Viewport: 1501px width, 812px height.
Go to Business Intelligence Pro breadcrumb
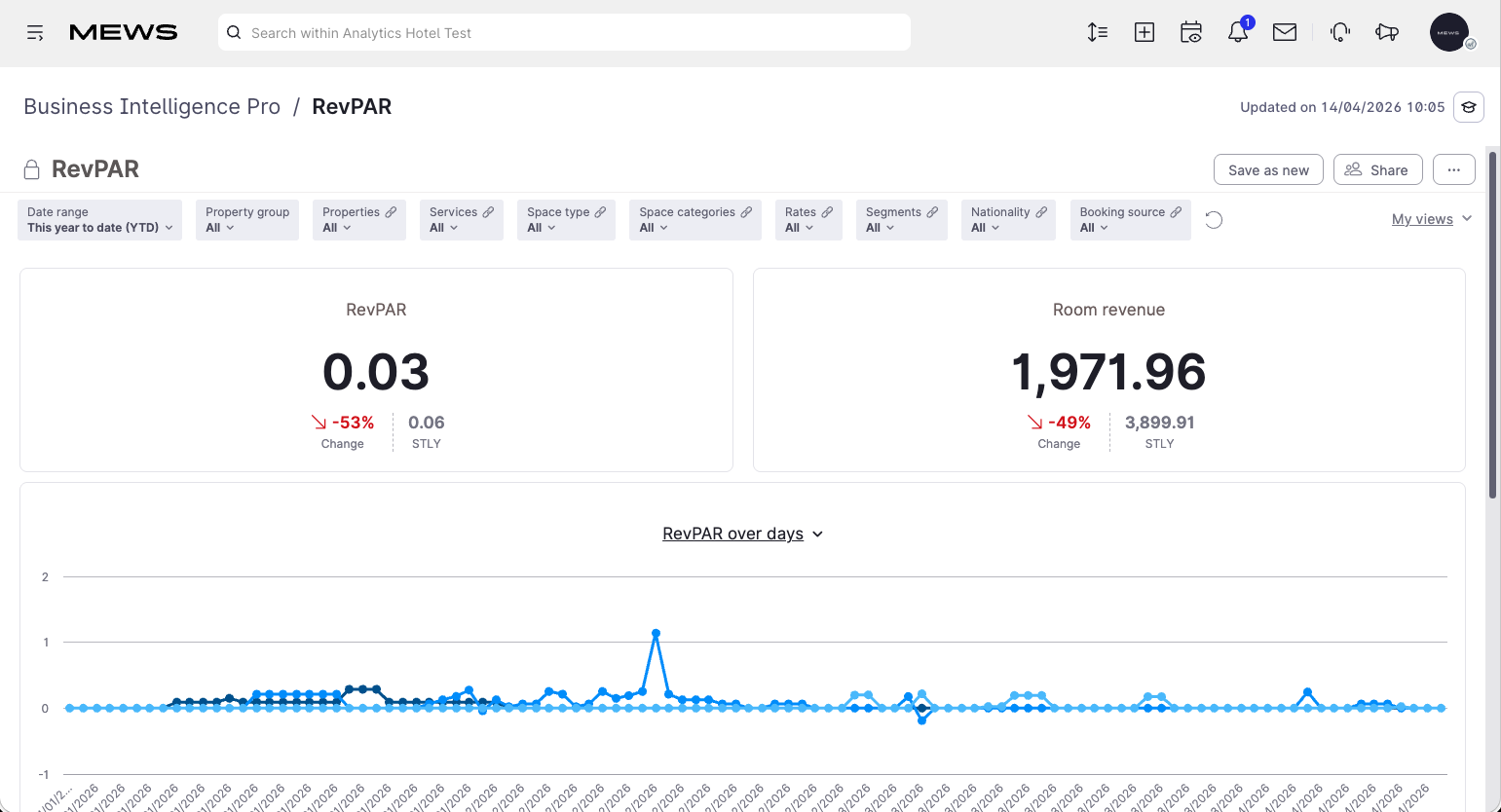(152, 106)
